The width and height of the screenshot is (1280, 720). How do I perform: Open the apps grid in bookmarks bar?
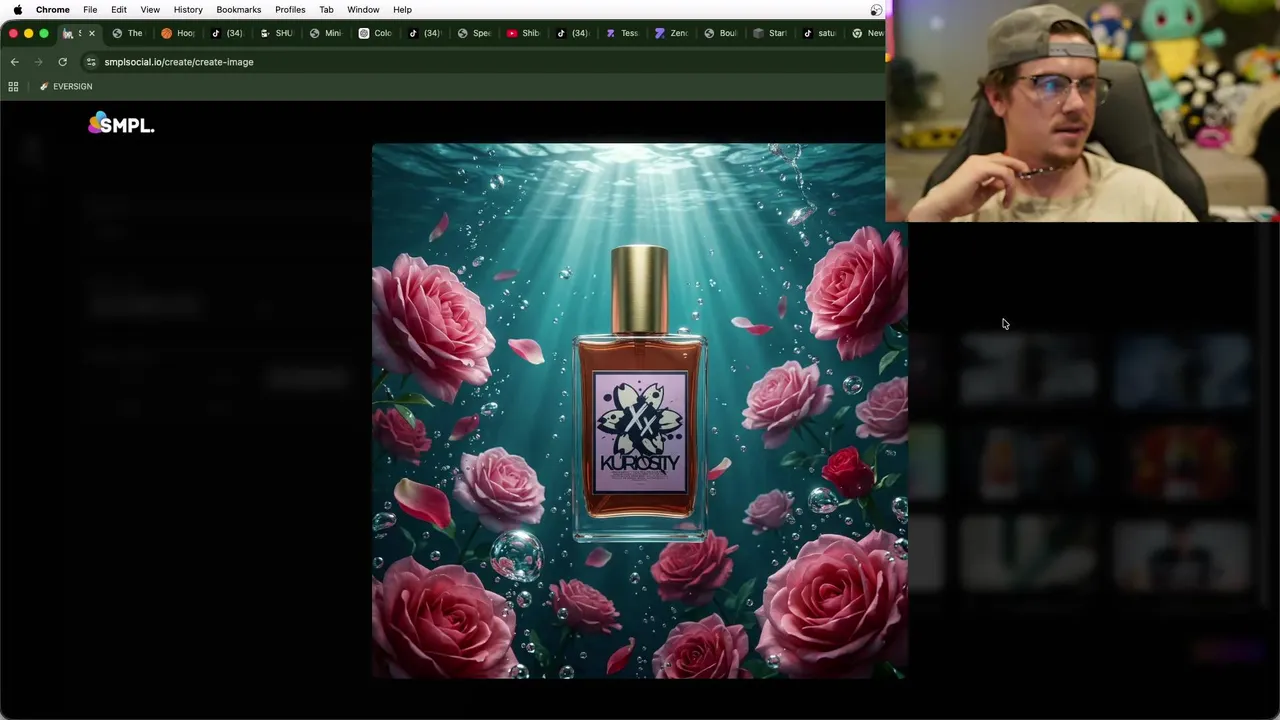point(13,87)
